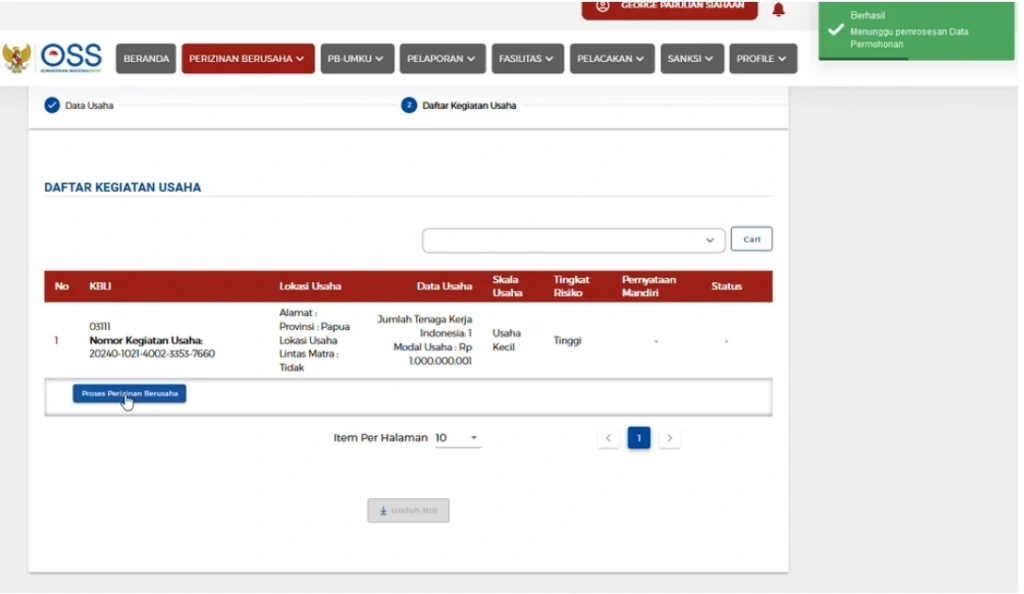
Task: Select page number 1 in pagination
Action: [x=639, y=438]
